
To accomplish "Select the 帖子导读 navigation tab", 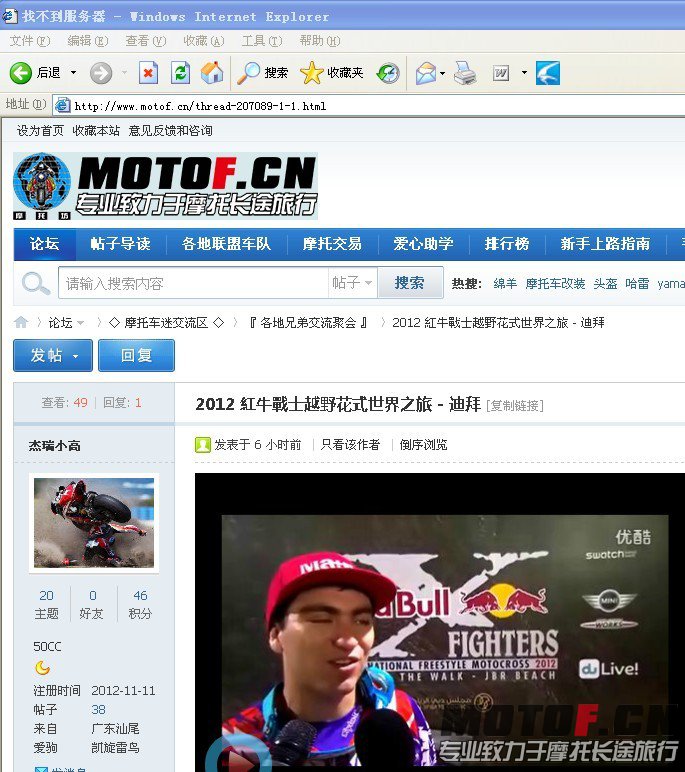I will (121, 244).
